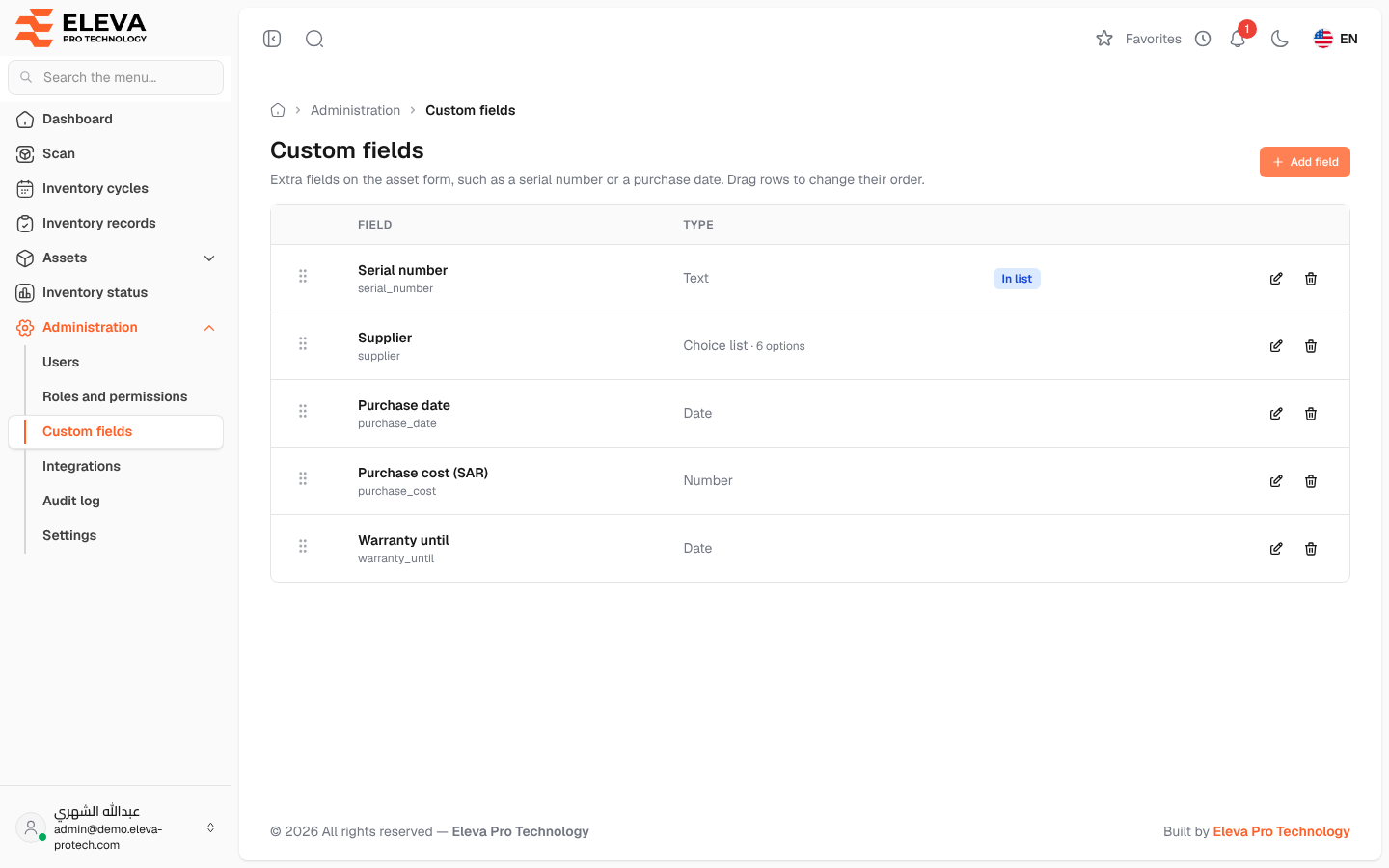Click the user avatar icon
The height and width of the screenshot is (868, 1389).
click(31, 827)
